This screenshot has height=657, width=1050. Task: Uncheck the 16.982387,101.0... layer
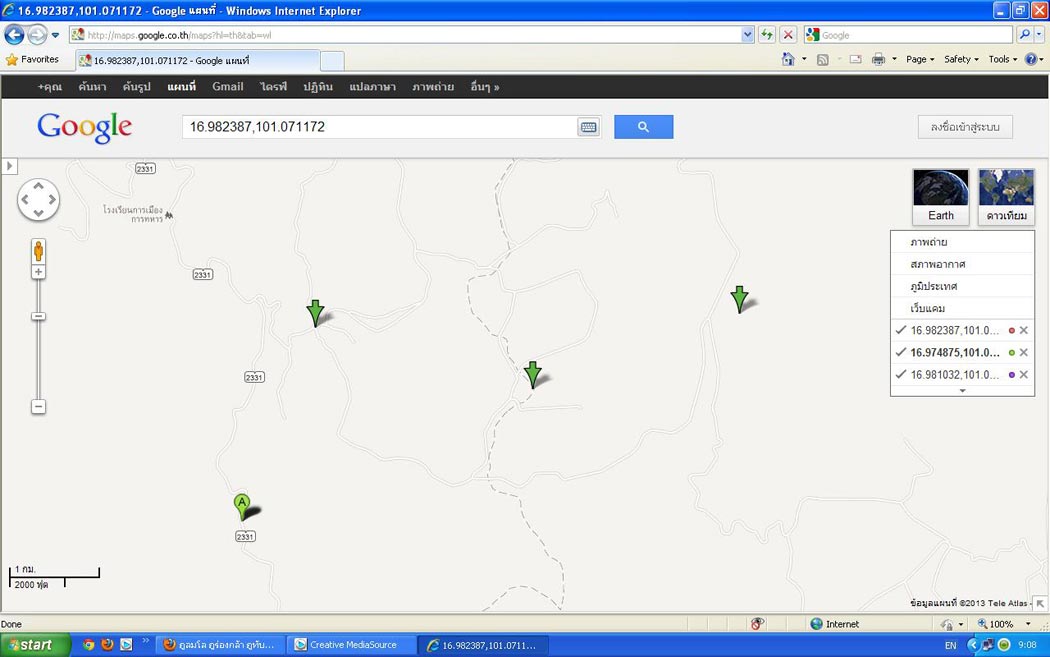pos(901,330)
